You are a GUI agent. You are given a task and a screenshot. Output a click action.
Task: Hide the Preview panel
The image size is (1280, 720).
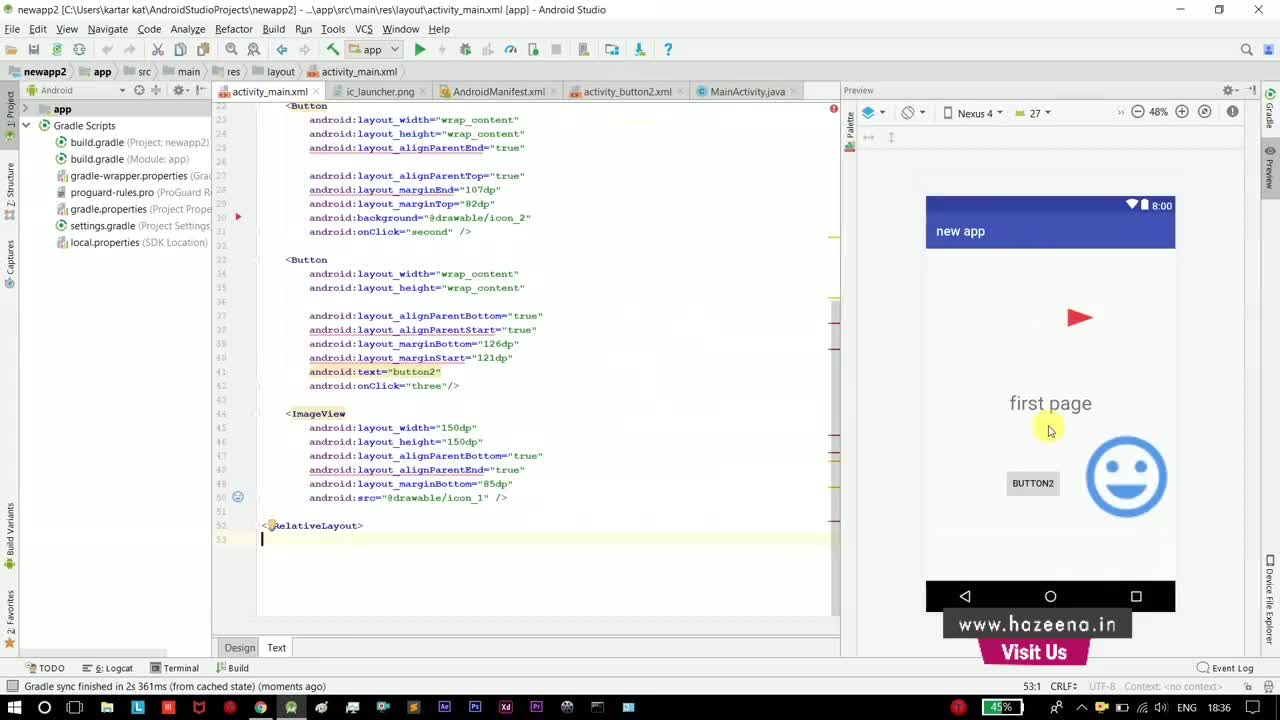(1252, 90)
